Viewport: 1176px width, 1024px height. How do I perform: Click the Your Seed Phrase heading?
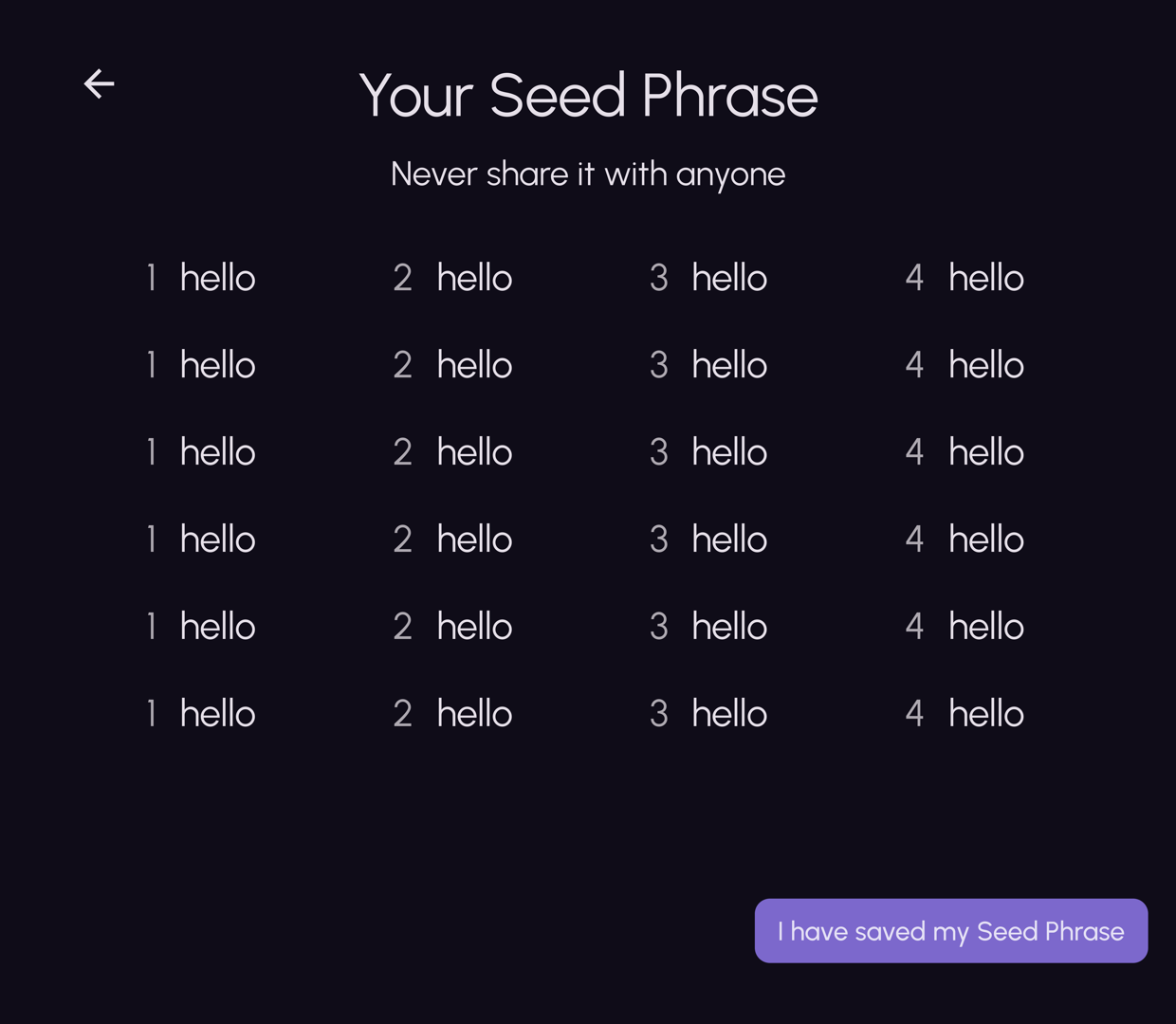588,96
